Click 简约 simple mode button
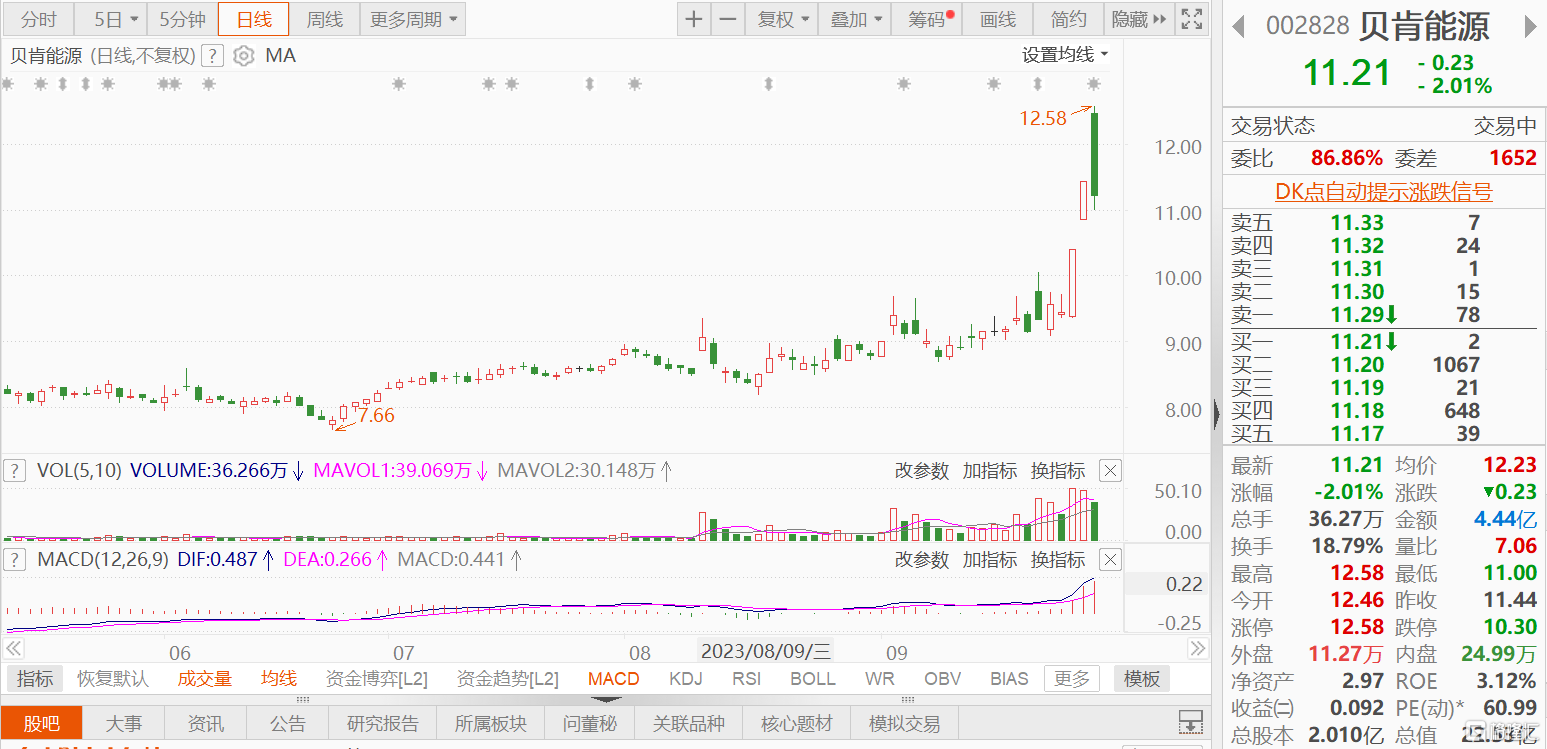 (1069, 19)
